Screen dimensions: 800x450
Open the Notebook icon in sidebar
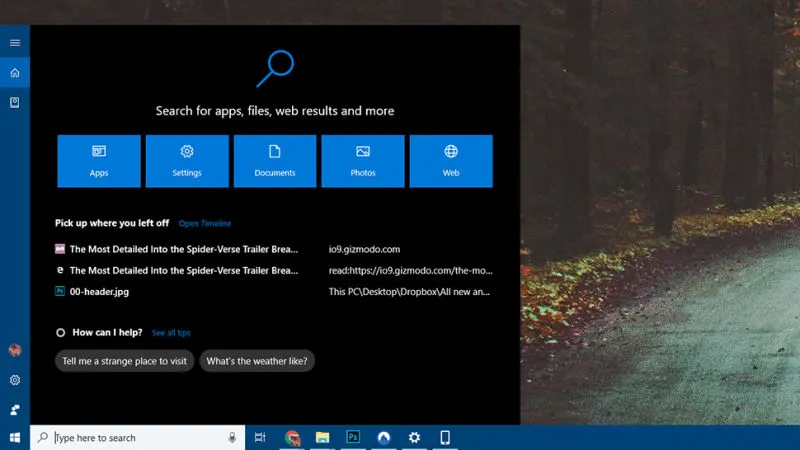point(15,102)
